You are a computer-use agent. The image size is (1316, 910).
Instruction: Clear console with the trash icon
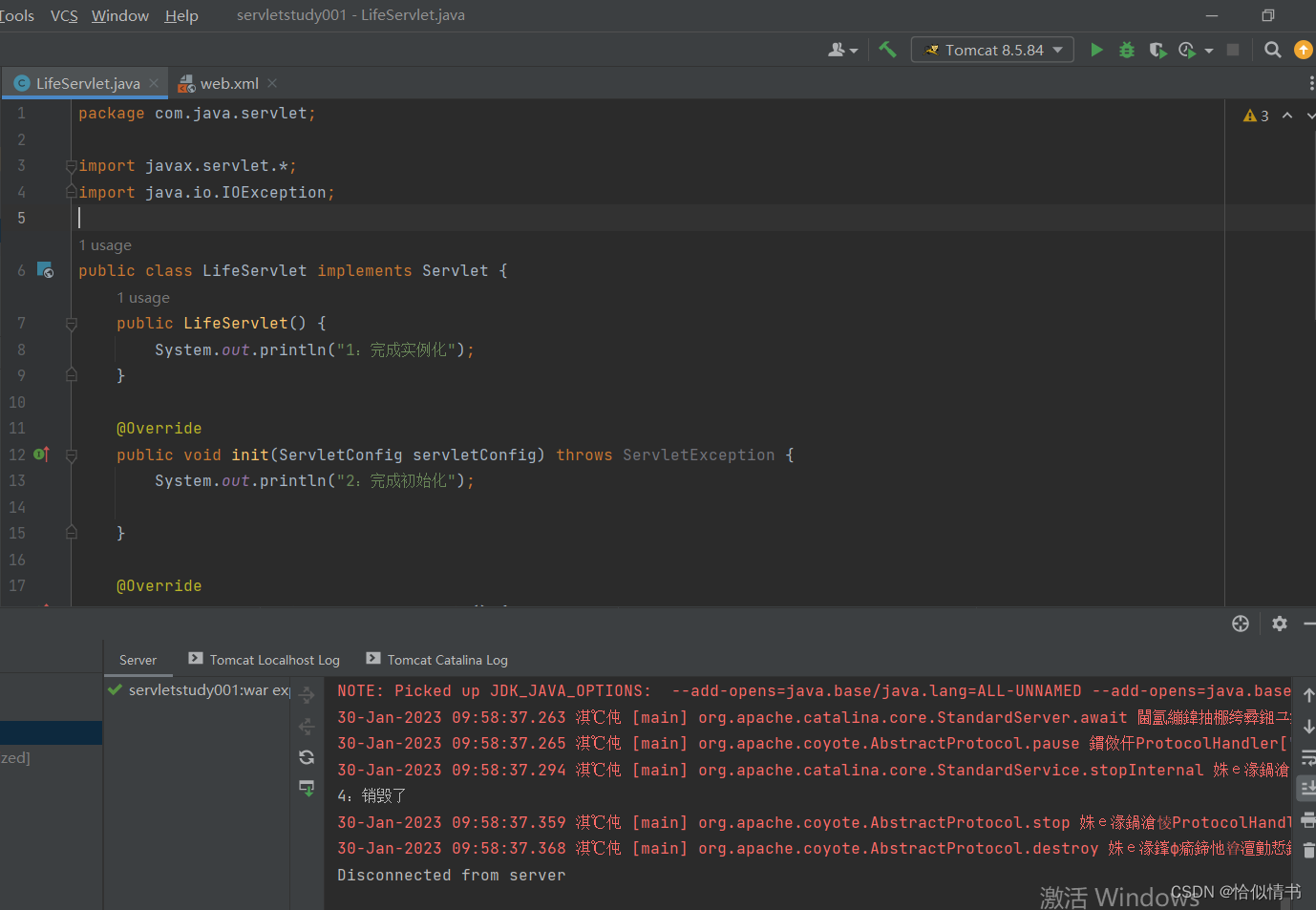1308,850
